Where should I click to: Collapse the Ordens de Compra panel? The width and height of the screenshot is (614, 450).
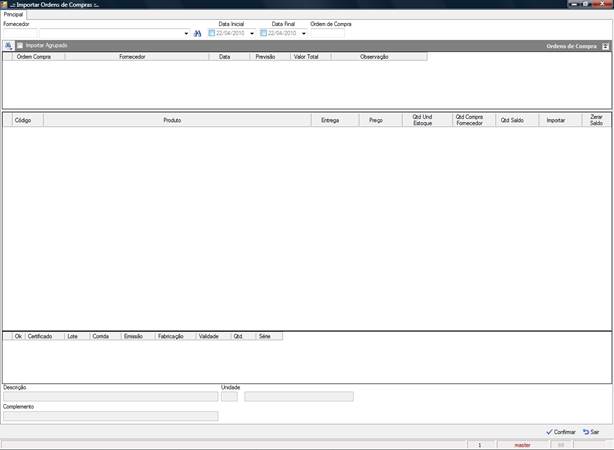point(605,46)
